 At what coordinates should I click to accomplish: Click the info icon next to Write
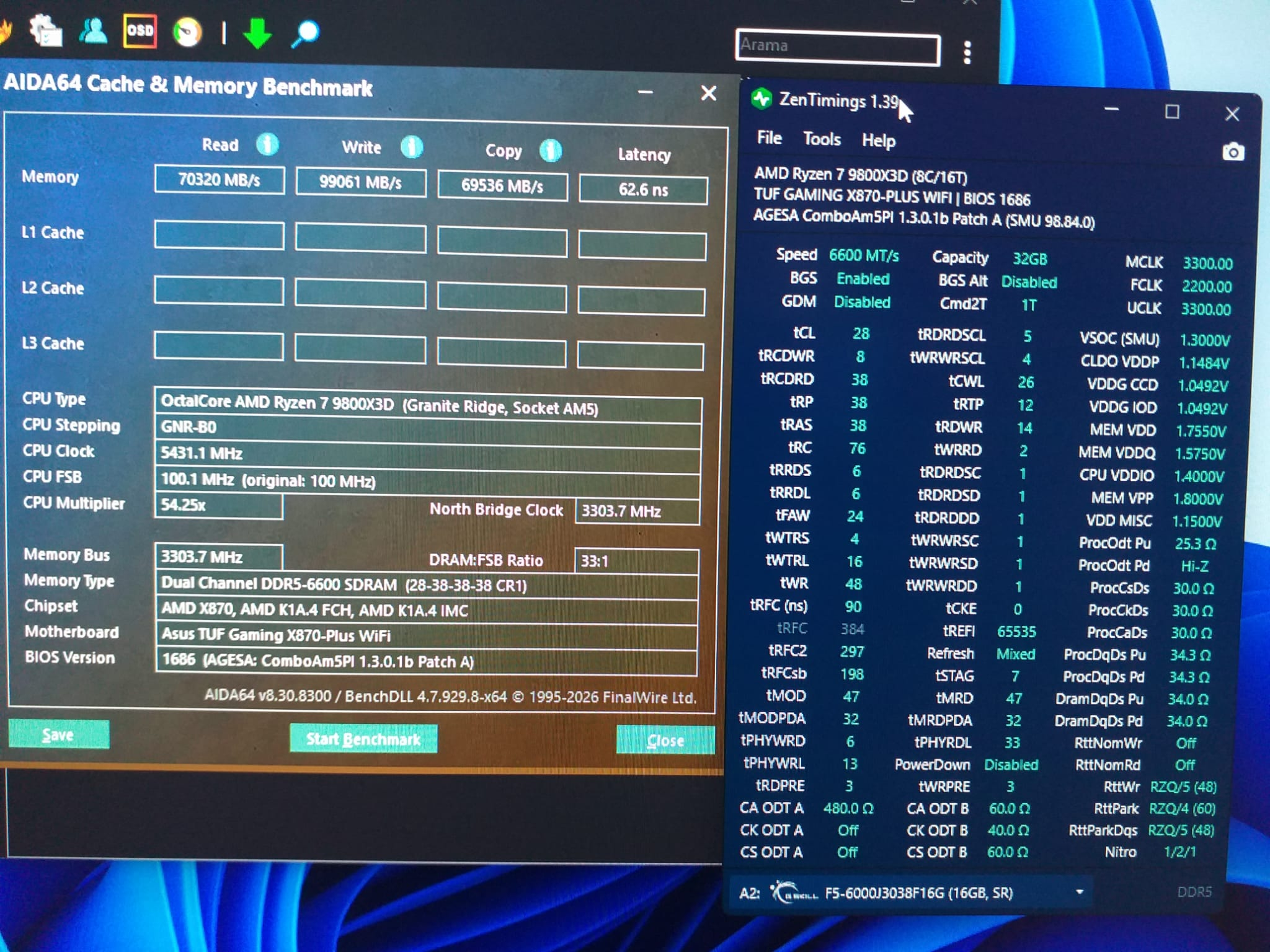(411, 148)
